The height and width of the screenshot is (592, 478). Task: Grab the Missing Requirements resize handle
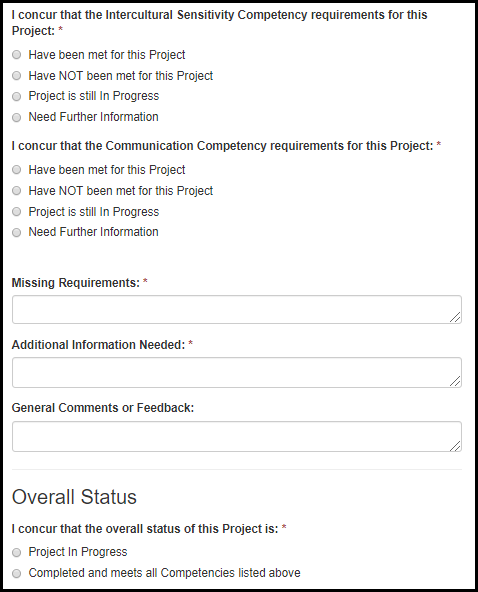click(455, 318)
